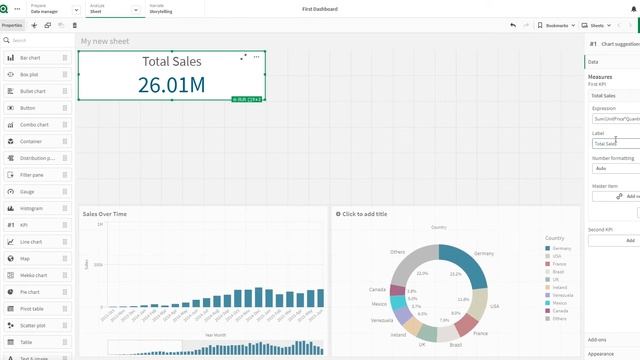Click 'Click to add title' on donut chart

pos(364,214)
